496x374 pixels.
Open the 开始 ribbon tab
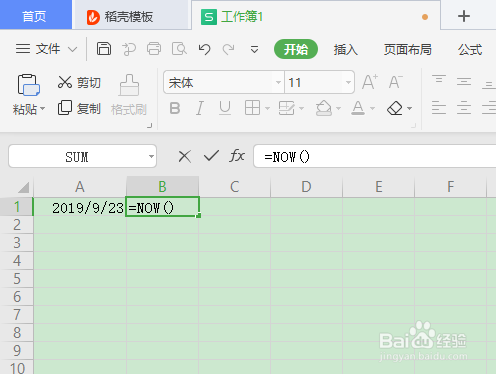[x=296, y=49]
